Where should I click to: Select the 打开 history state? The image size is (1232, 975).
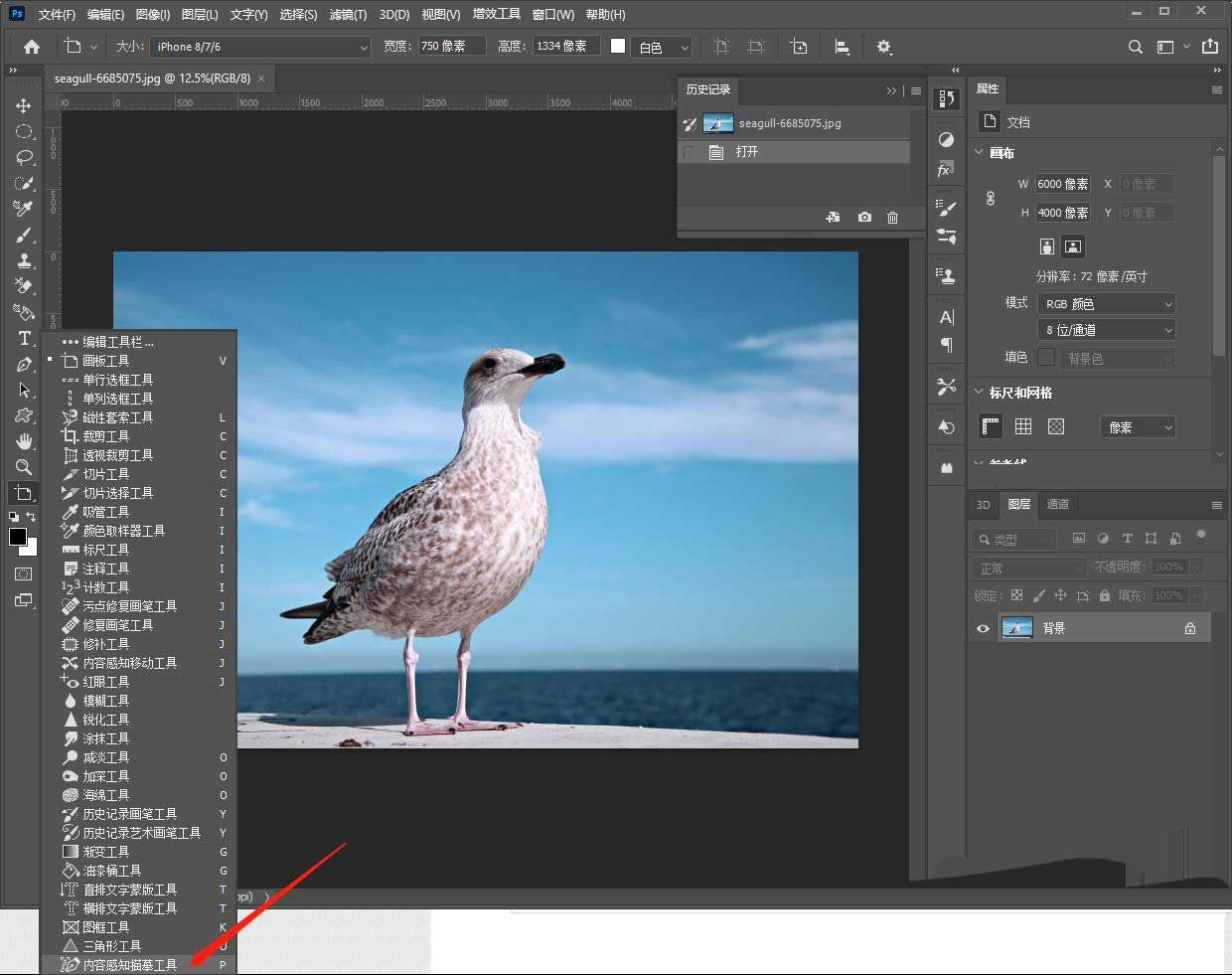point(794,152)
